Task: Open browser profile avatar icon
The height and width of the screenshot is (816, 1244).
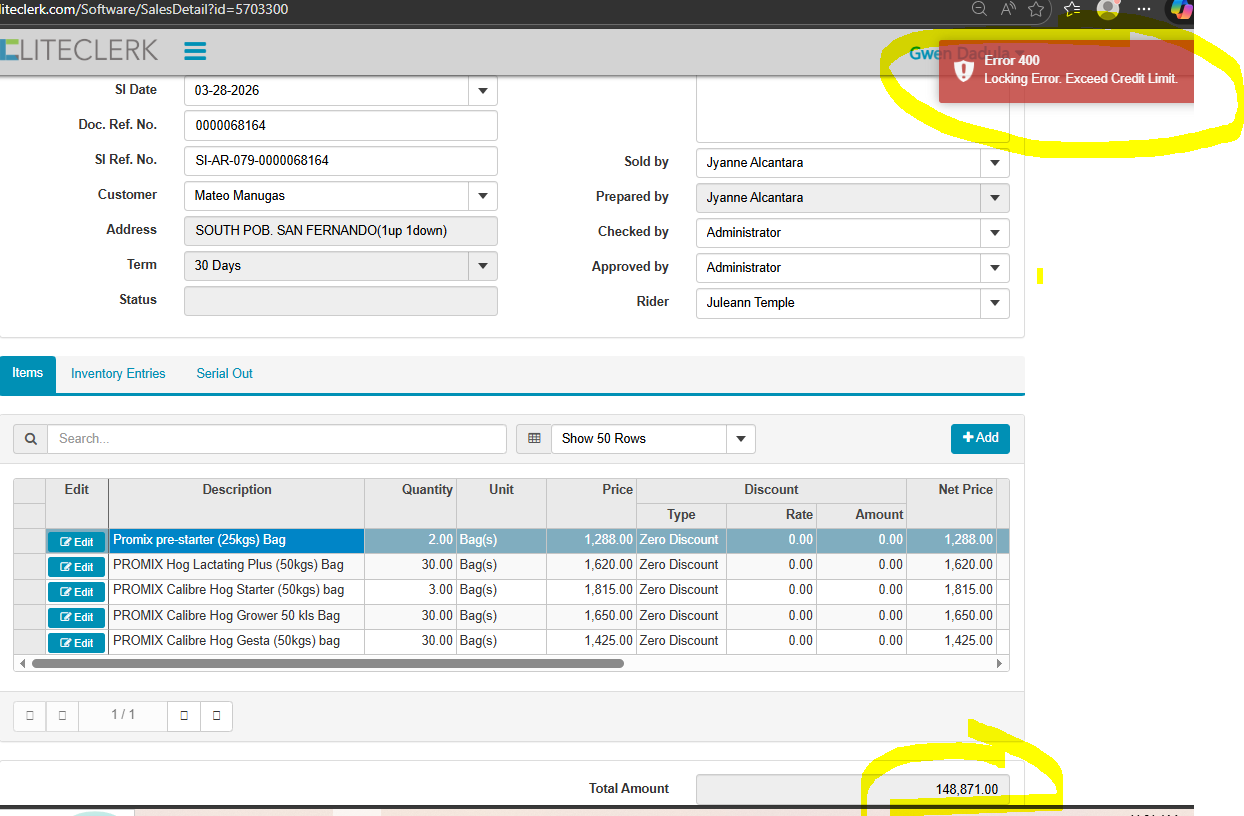Action: point(1107,9)
